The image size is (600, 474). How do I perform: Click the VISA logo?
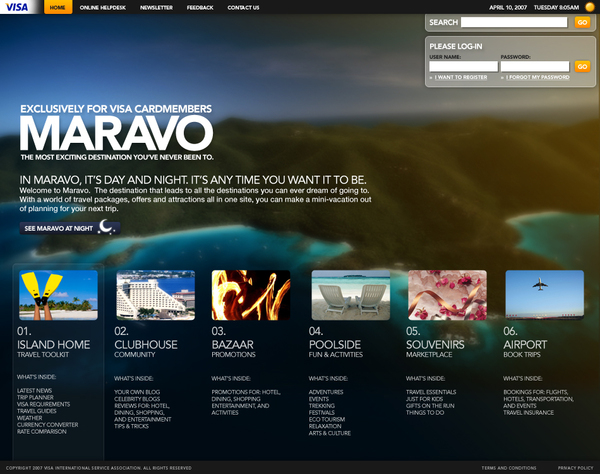(x=17, y=7)
